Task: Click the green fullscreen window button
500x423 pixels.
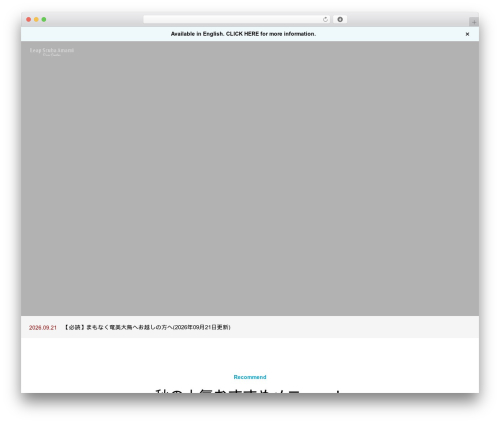Action: [x=44, y=19]
